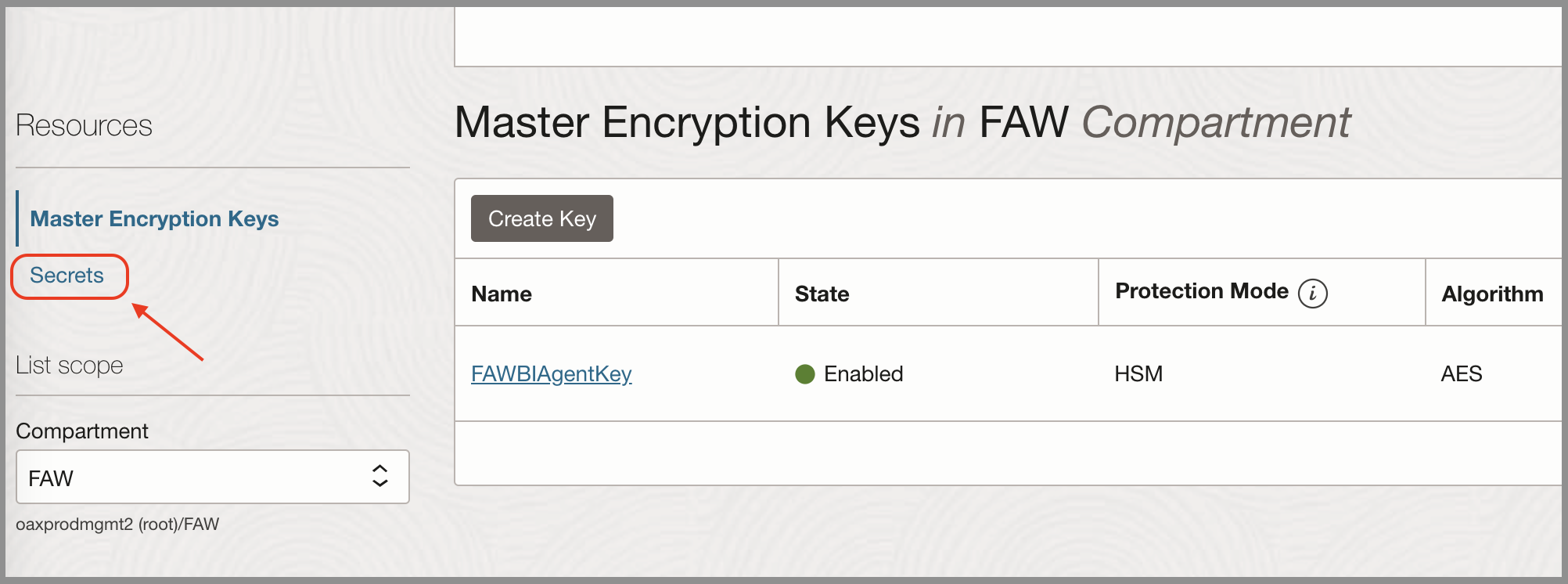Viewport: 1568px width, 584px height.
Task: Click the Protection Mode info icon
Action: click(x=1312, y=294)
